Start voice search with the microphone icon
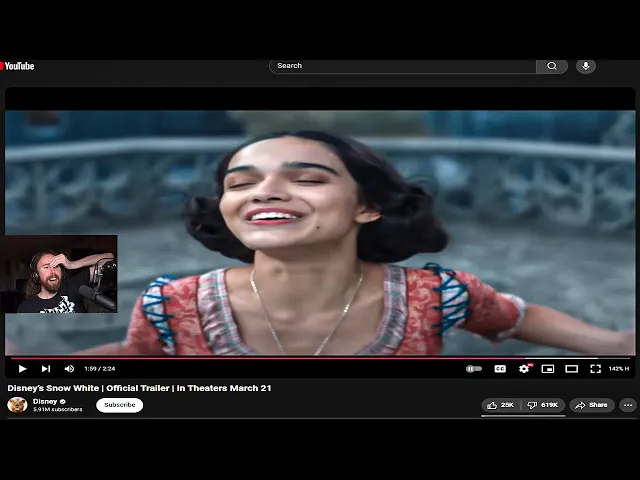640x480 pixels. point(586,66)
